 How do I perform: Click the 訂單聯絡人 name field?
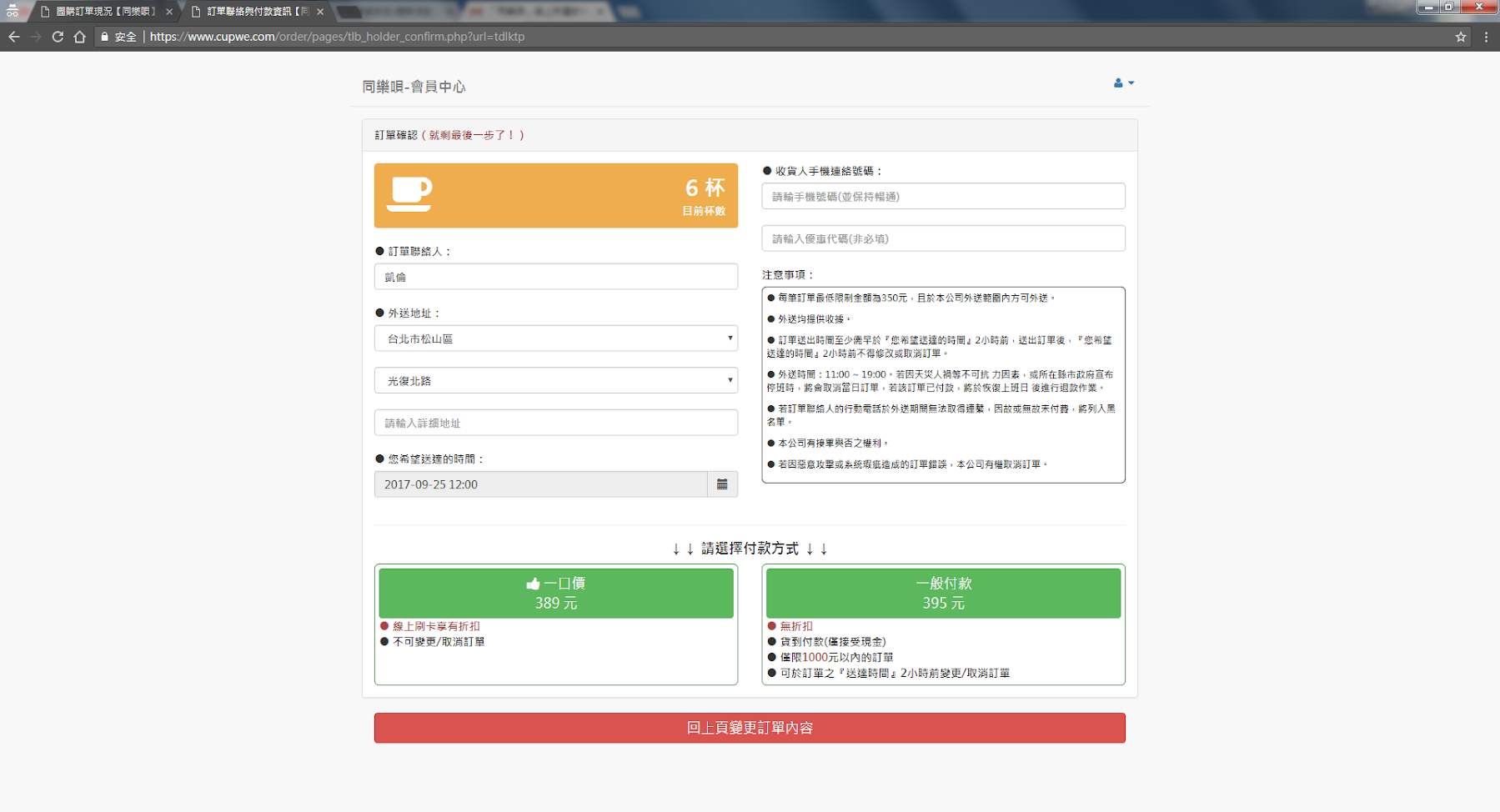(556, 277)
